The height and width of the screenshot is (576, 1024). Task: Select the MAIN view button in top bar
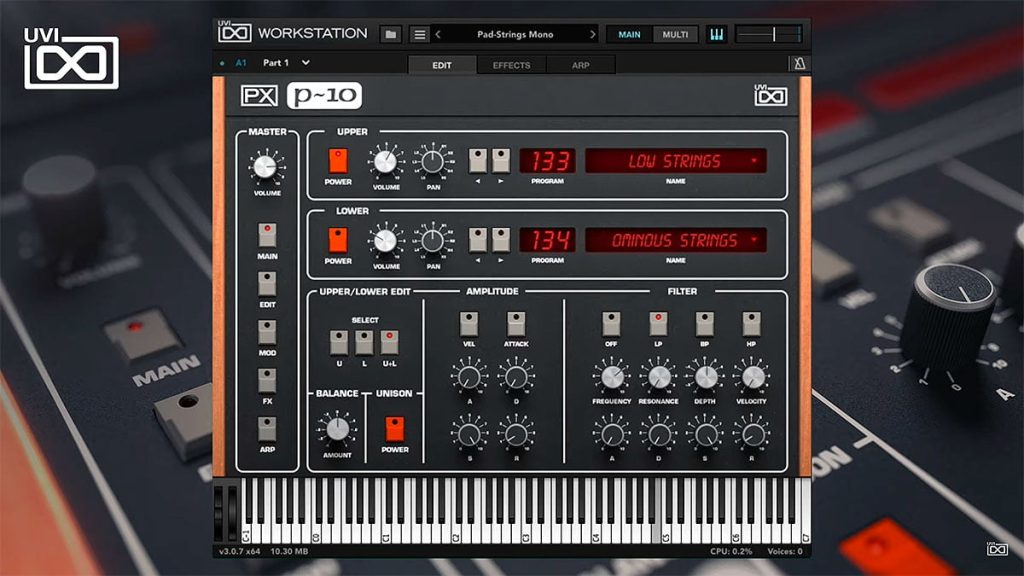tap(630, 35)
